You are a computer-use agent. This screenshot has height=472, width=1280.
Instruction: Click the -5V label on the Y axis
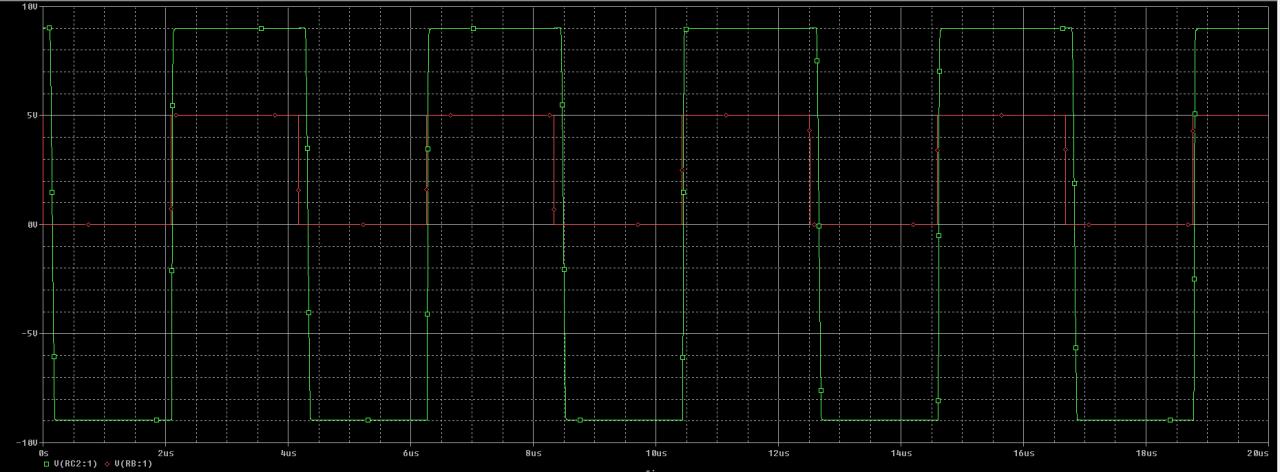click(29, 333)
